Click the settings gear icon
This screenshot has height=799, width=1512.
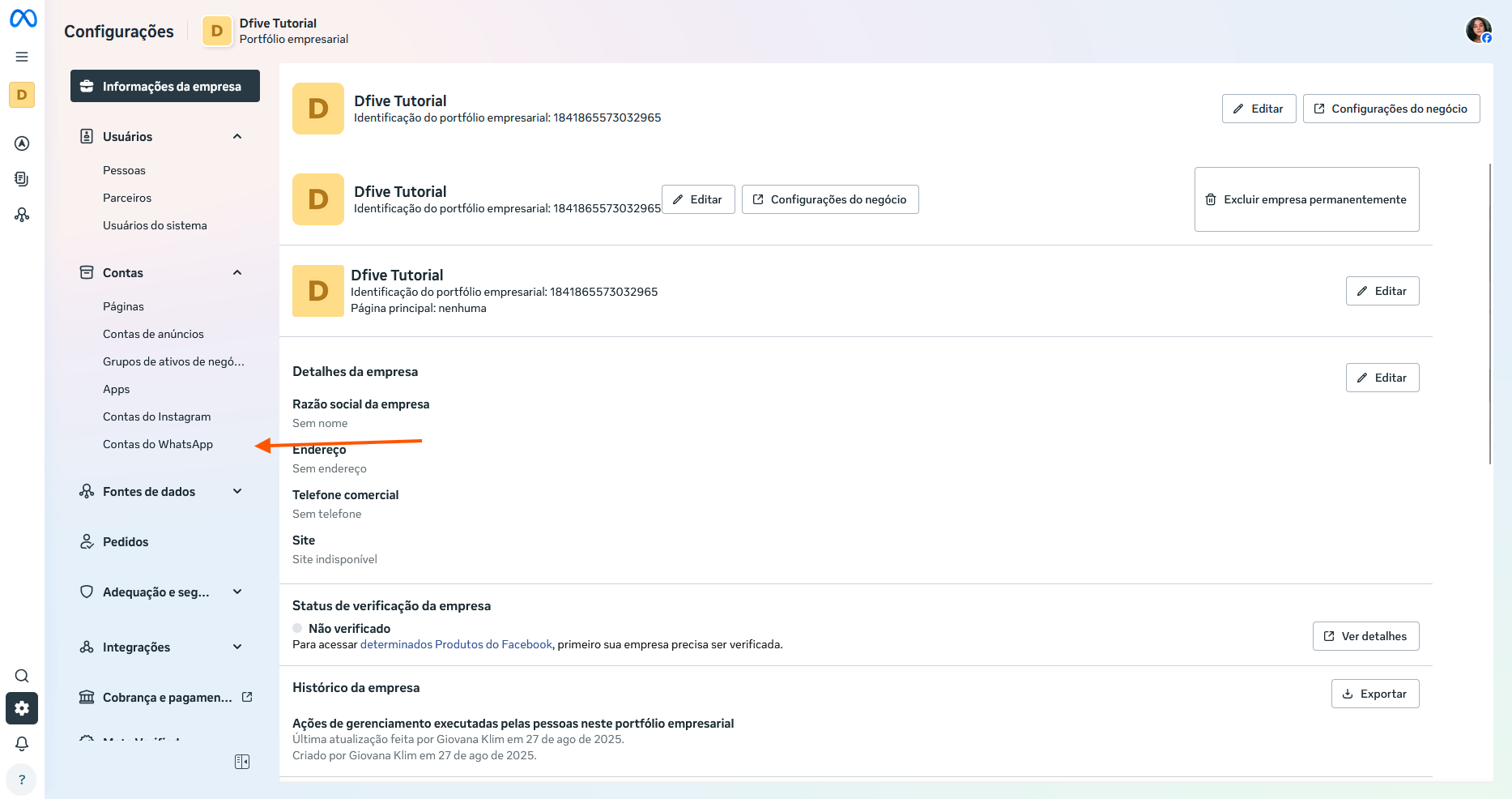pos(22,708)
